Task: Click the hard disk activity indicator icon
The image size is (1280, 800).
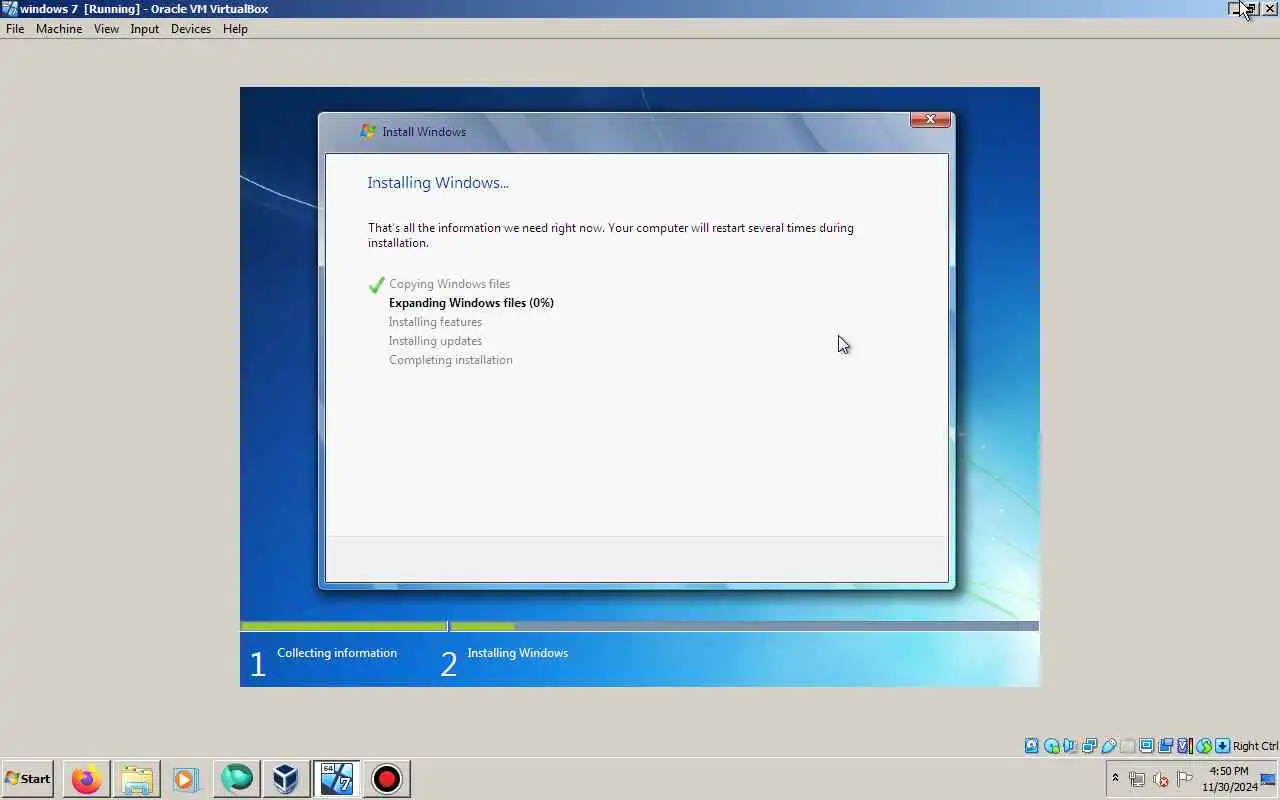Action: click(x=1032, y=745)
